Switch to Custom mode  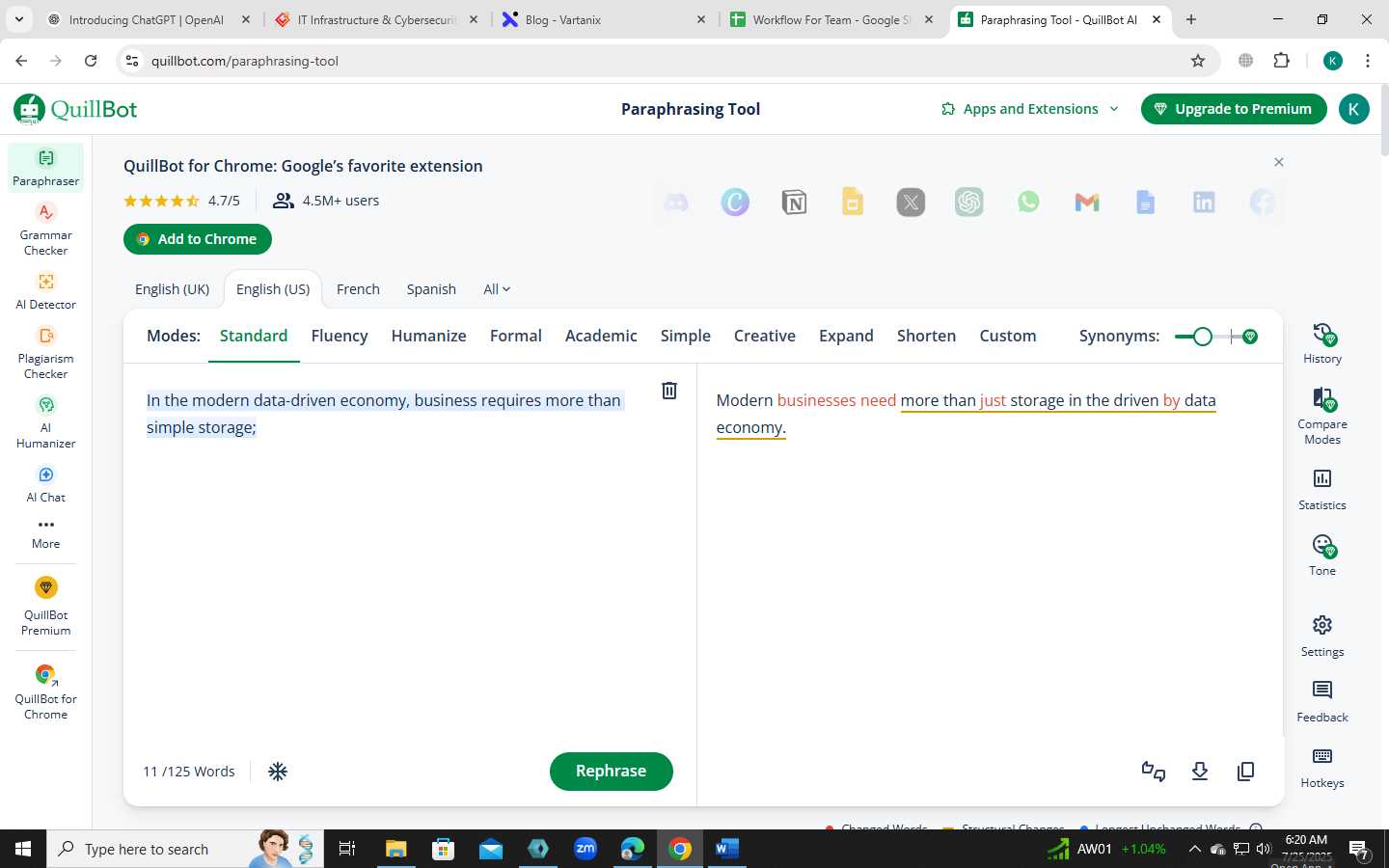1008,336
